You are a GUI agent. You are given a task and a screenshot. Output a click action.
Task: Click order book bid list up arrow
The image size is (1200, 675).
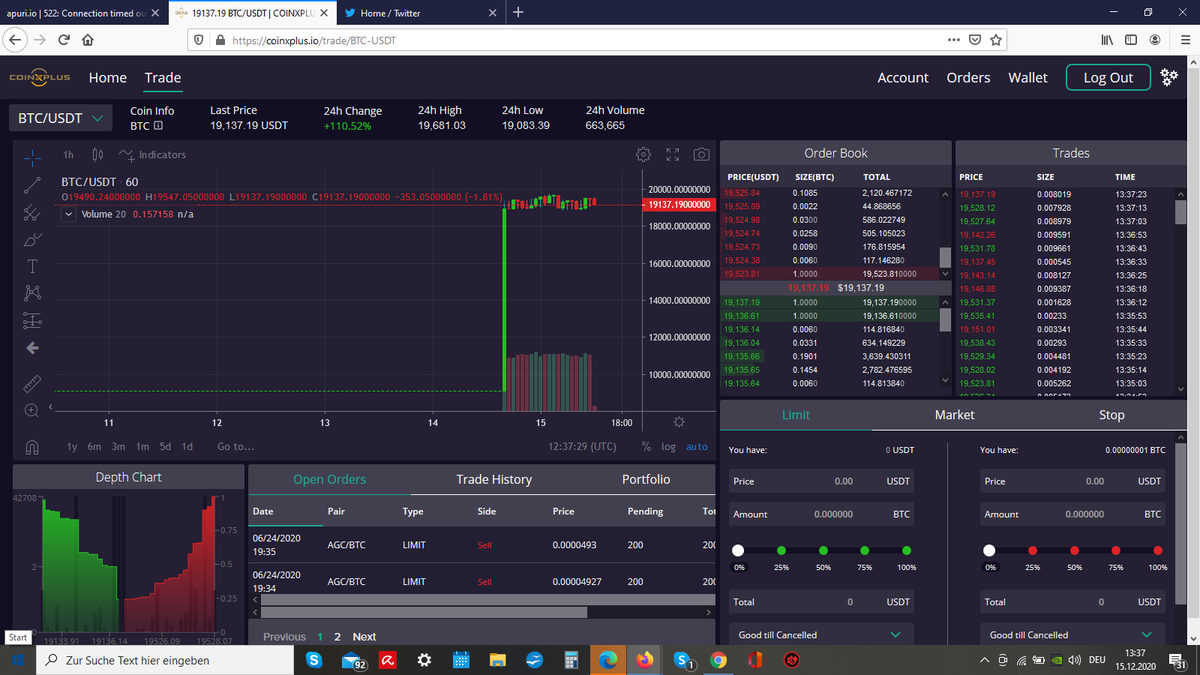point(945,302)
